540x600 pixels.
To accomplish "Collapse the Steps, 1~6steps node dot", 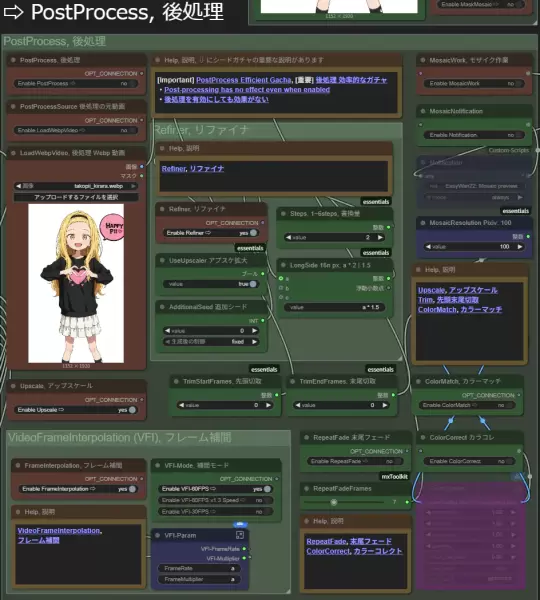I will pos(283,214).
